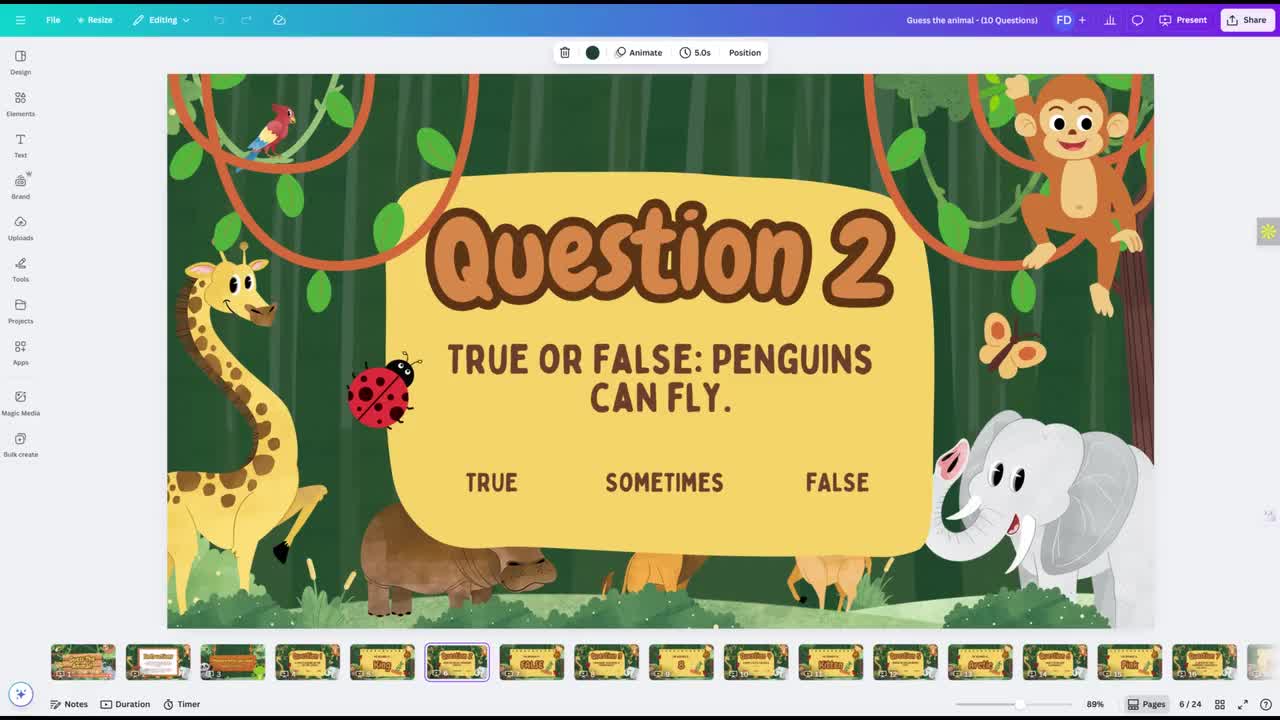This screenshot has height=720, width=1280.
Task: Select the monkey illustration
Action: pyautogui.click(x=1076, y=190)
